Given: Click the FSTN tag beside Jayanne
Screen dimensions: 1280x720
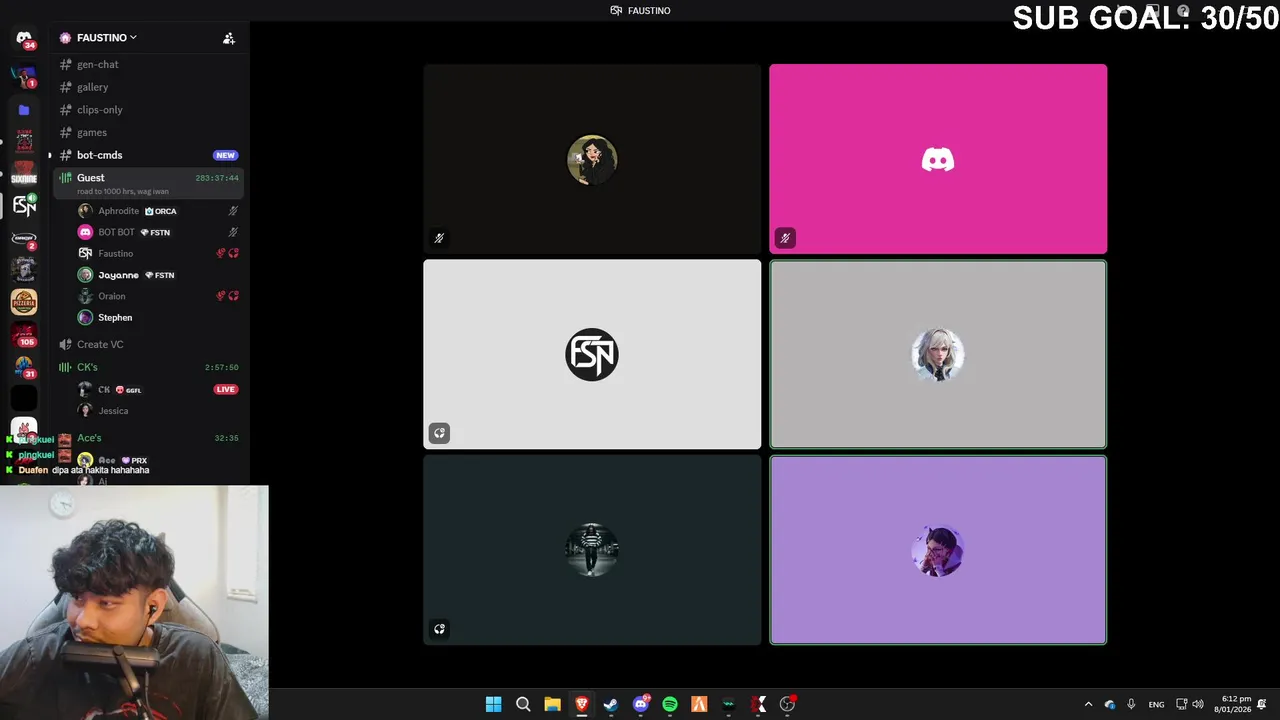Looking at the screenshot, I should (x=160, y=275).
